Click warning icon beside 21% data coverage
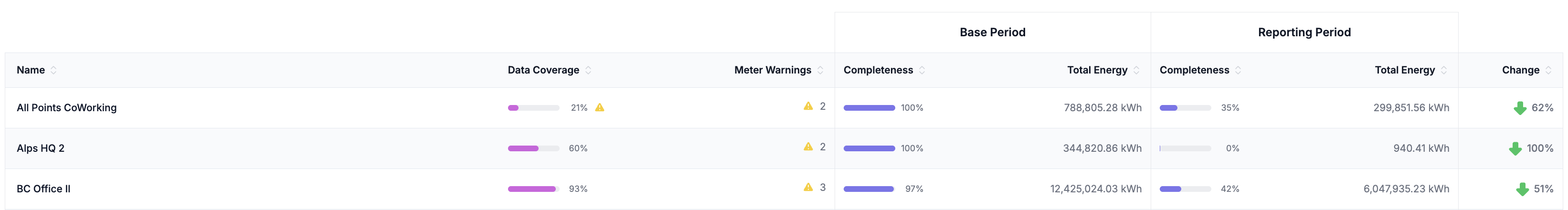1568x210 pixels. tap(600, 108)
